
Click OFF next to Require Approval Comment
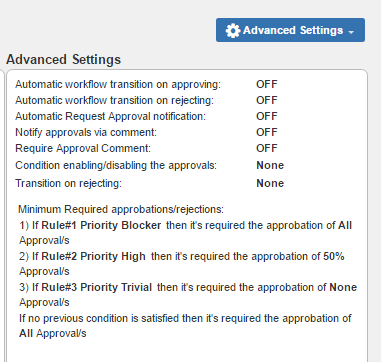pos(267,148)
